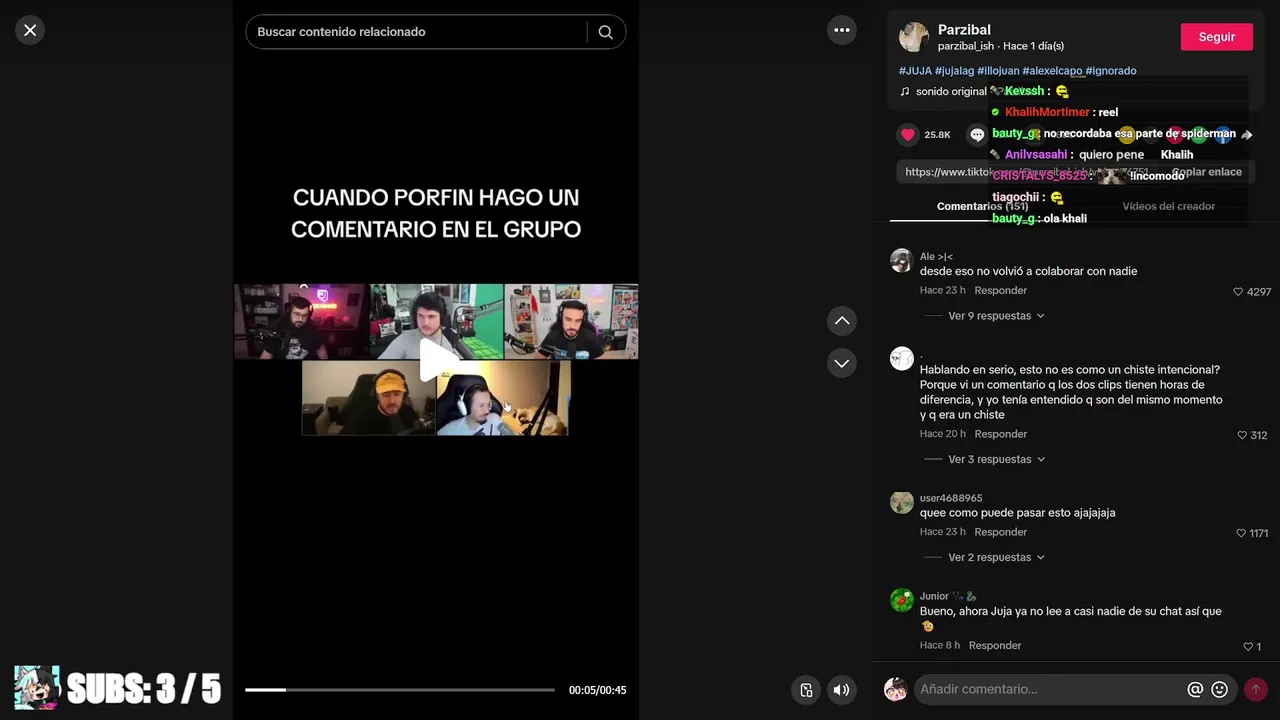Toggle auto-scroll icon beside the volume button
The image size is (1280, 720).
[x=806, y=689]
